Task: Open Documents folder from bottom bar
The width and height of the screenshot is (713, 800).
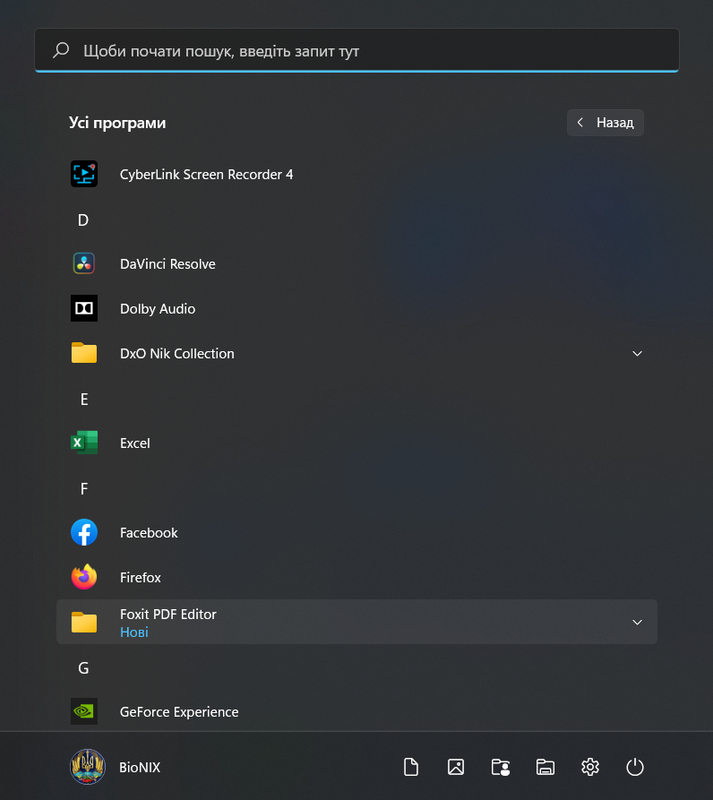Action: coord(411,767)
